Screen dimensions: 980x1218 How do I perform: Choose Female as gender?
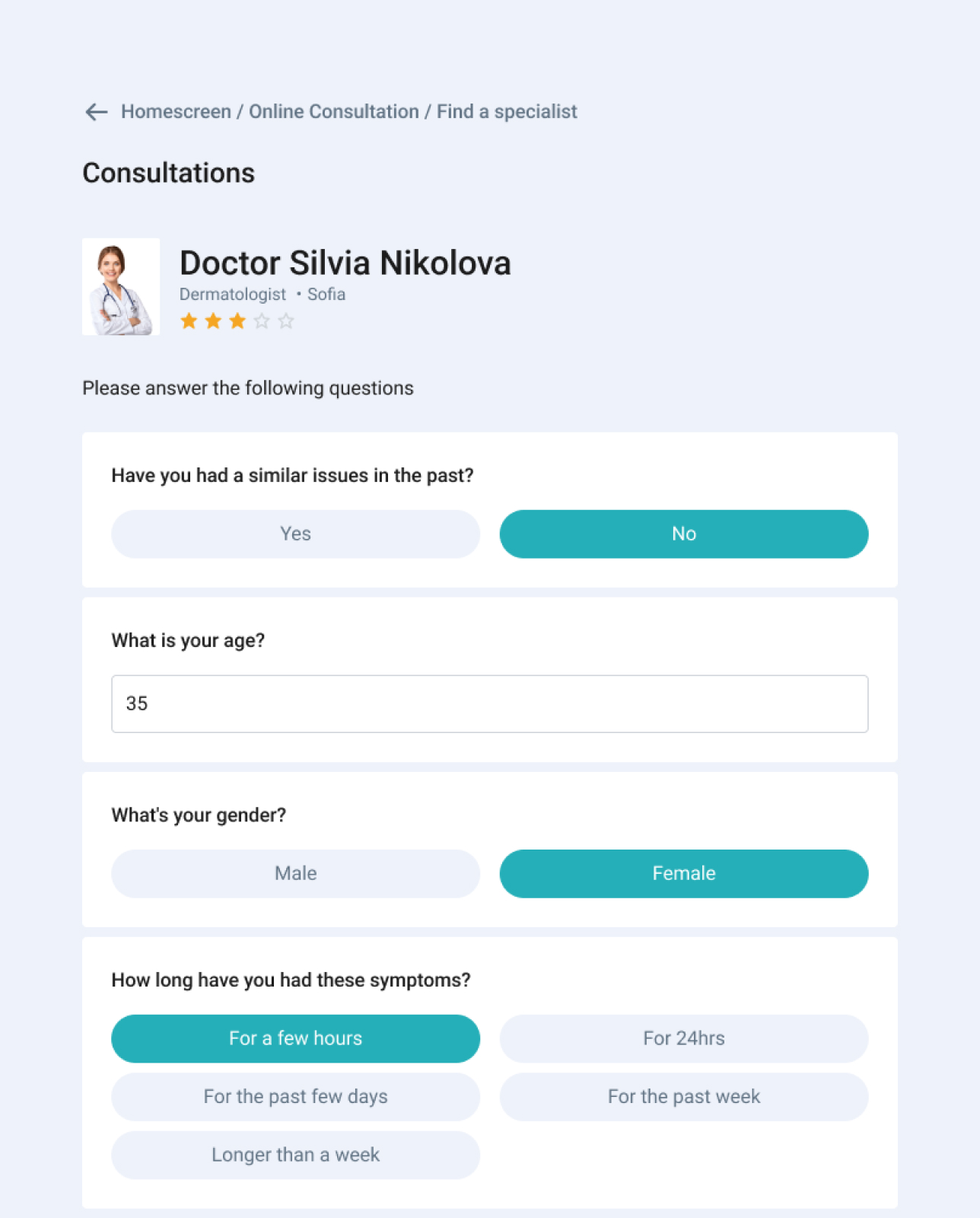[x=683, y=873]
